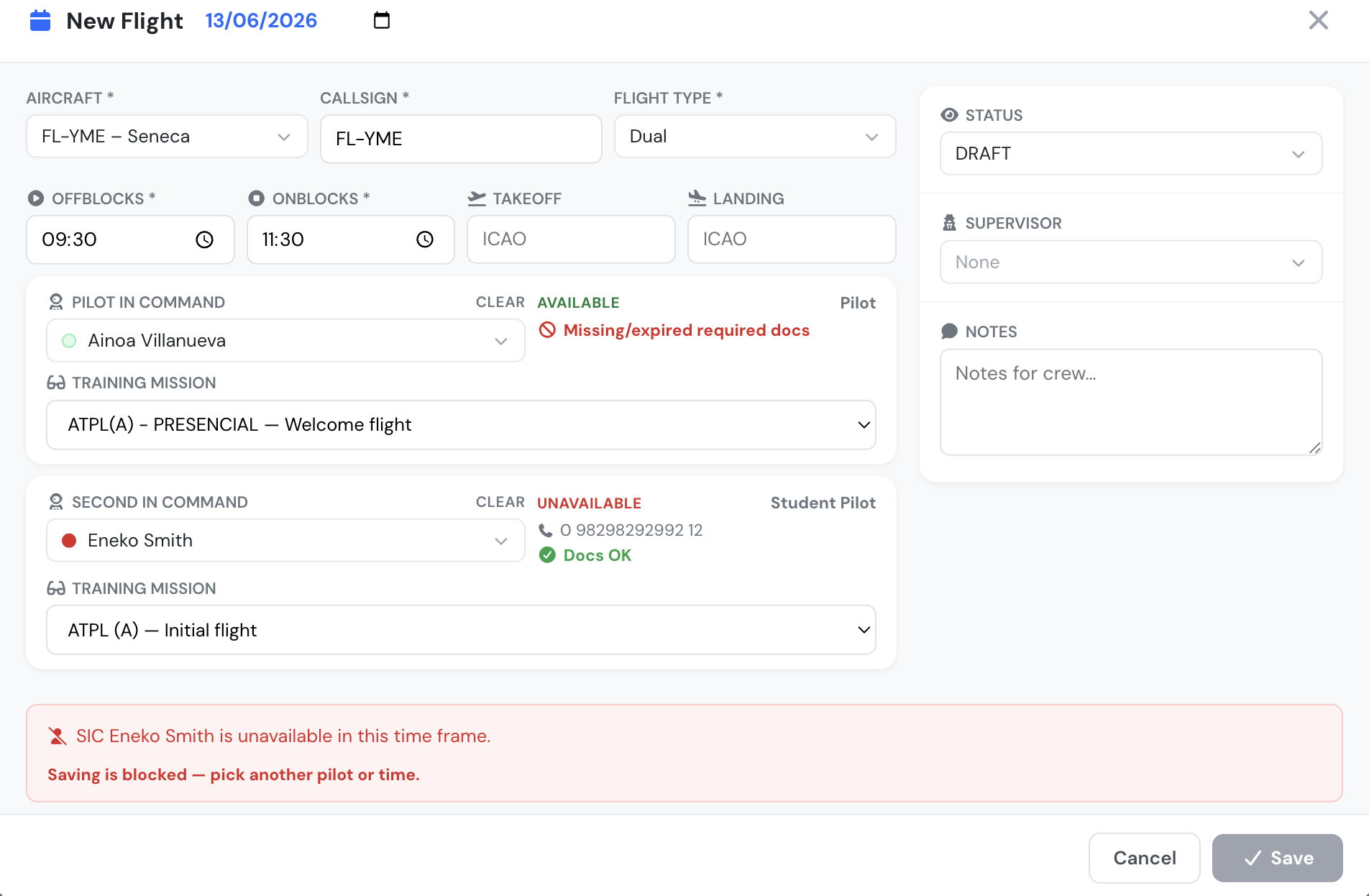The width and height of the screenshot is (1369, 896).
Task: Open the Eneko Smith pilot dropdown
Action: pos(285,541)
